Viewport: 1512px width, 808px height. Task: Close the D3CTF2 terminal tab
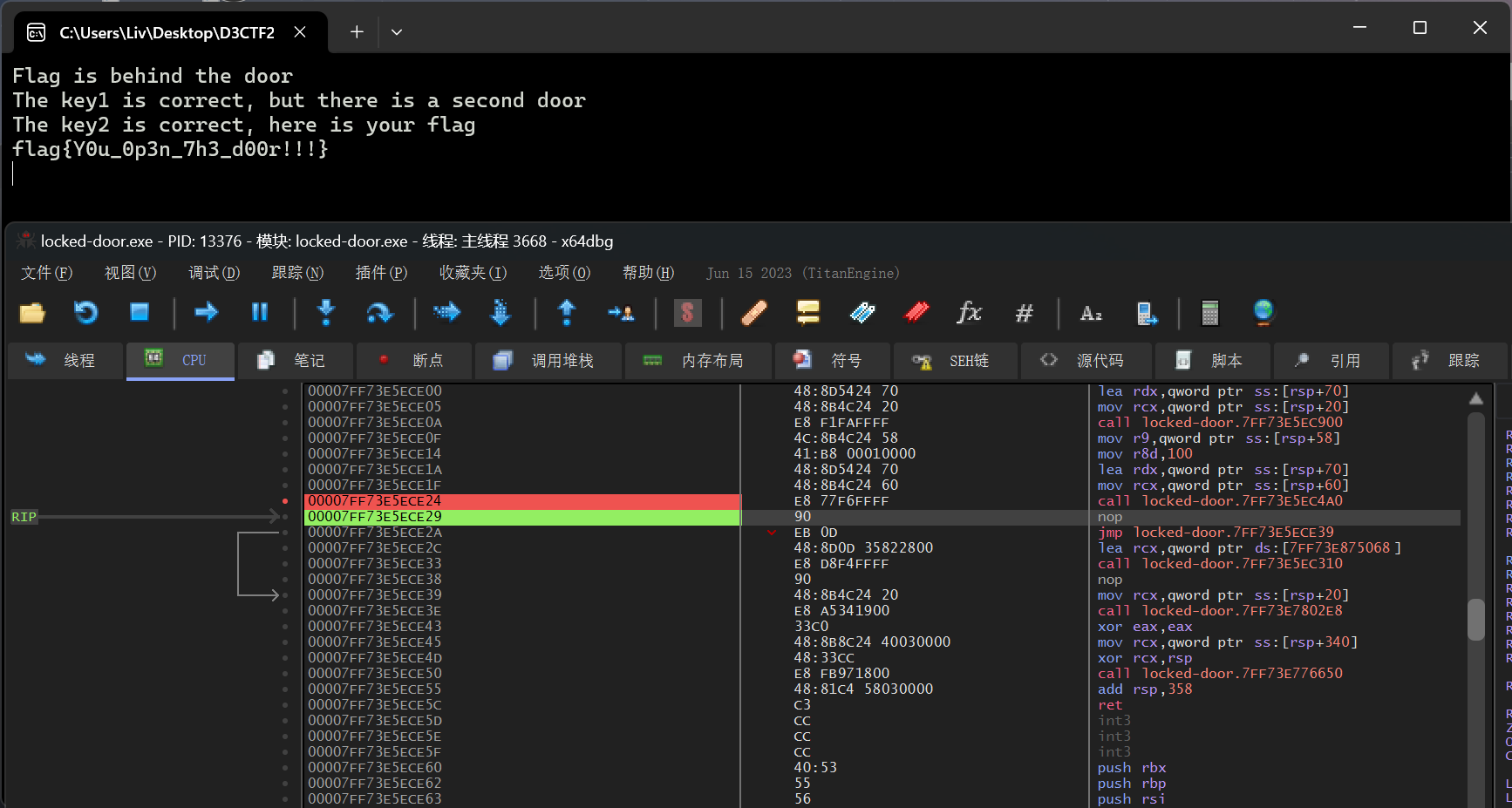click(300, 32)
